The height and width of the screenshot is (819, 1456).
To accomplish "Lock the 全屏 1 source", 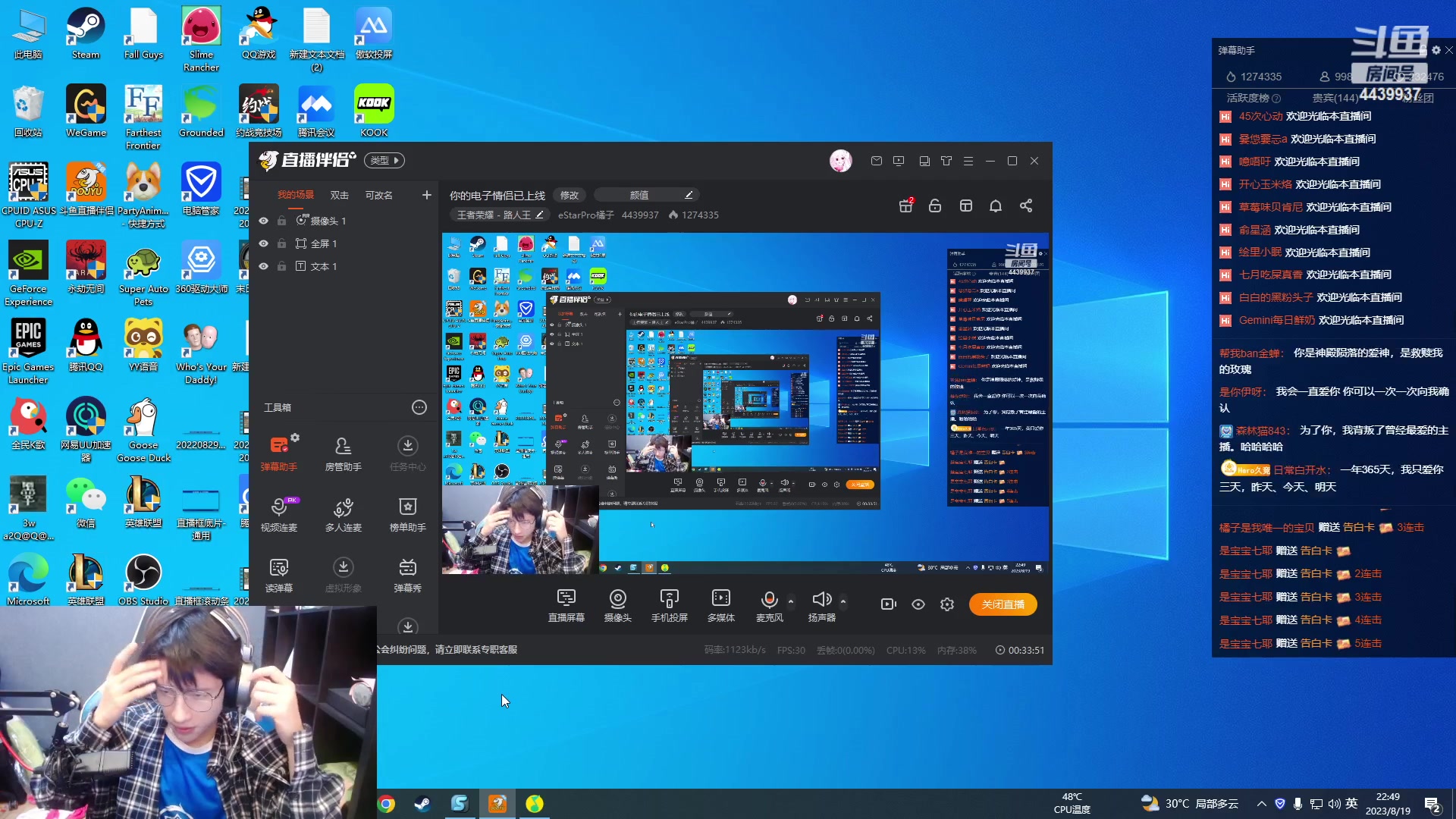I will click(281, 243).
